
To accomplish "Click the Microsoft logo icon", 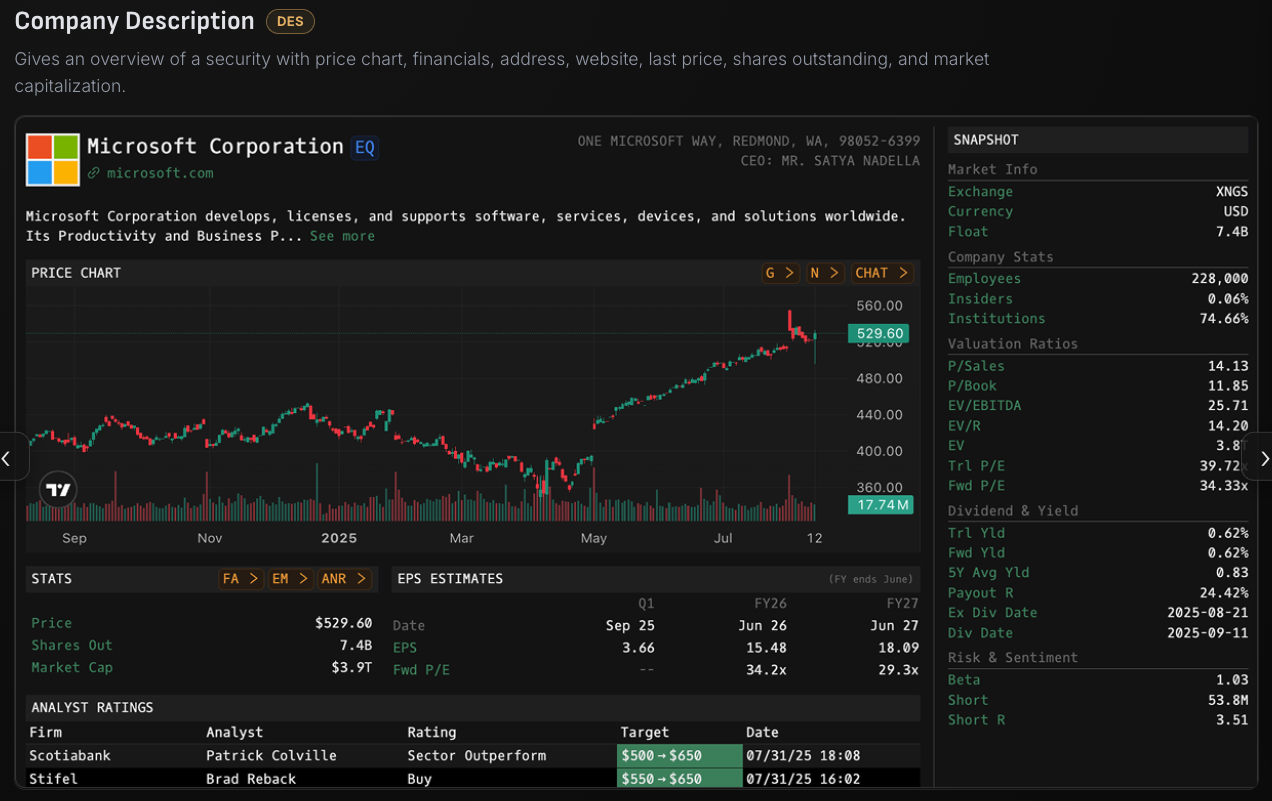I will point(51,159).
